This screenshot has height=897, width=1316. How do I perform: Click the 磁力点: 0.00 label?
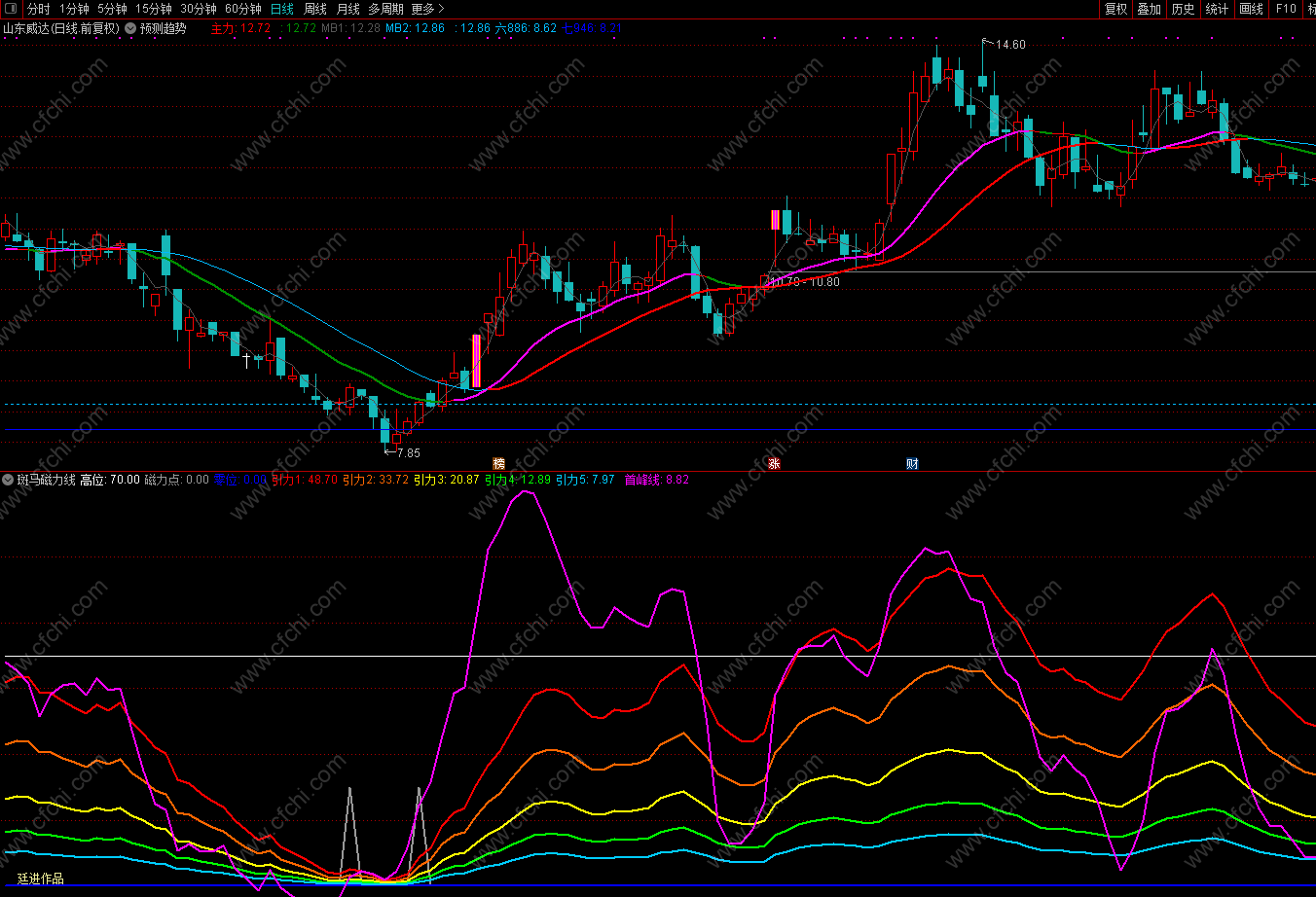point(177,480)
